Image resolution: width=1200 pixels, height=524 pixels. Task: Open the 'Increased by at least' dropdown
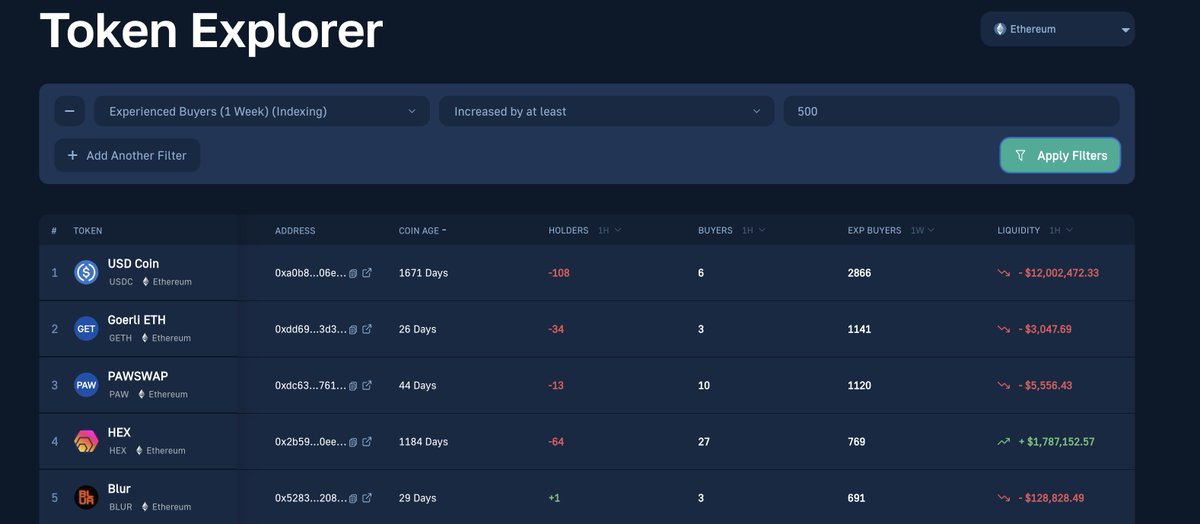click(607, 111)
